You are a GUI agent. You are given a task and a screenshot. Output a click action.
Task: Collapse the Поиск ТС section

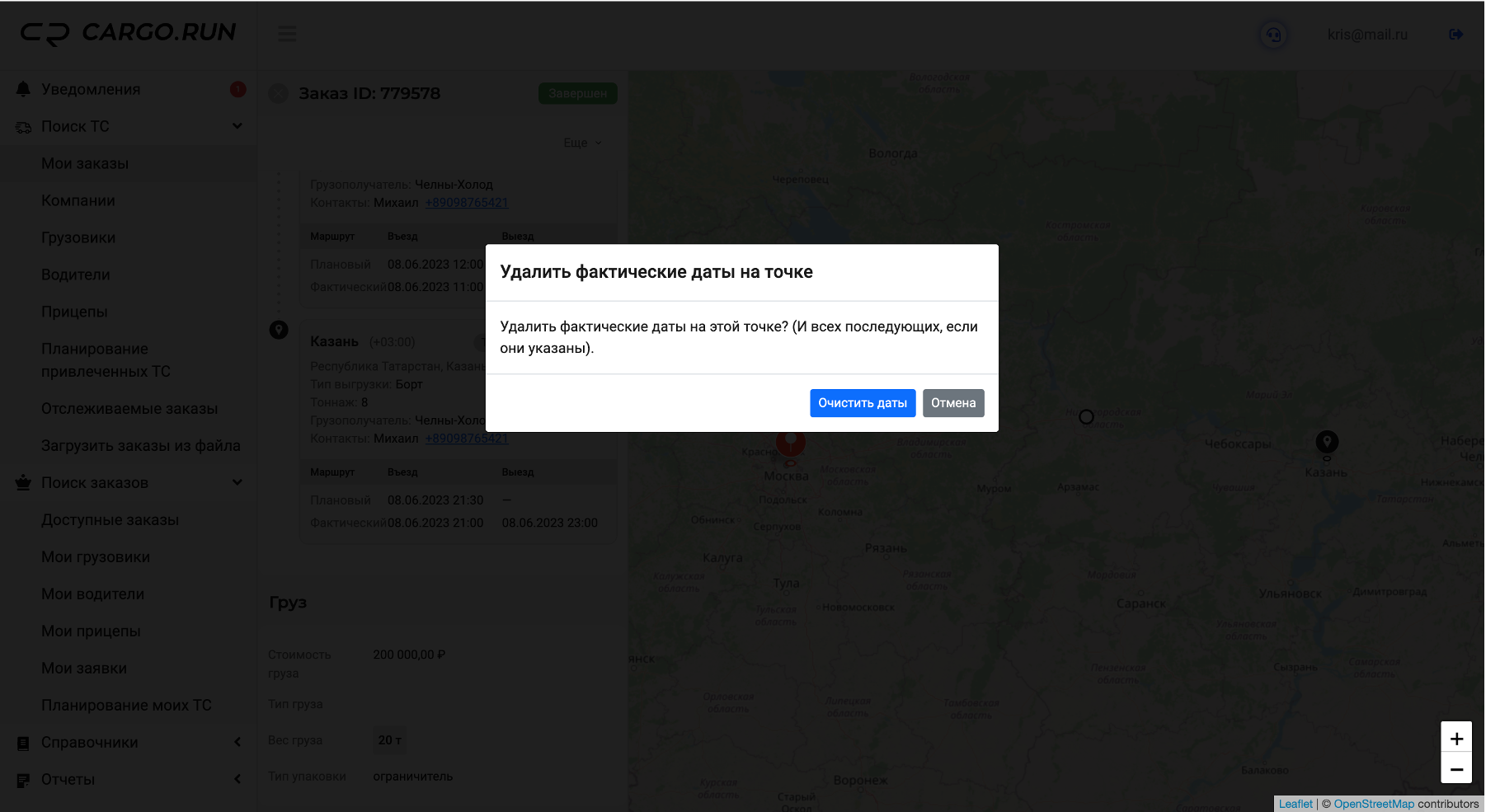237,126
